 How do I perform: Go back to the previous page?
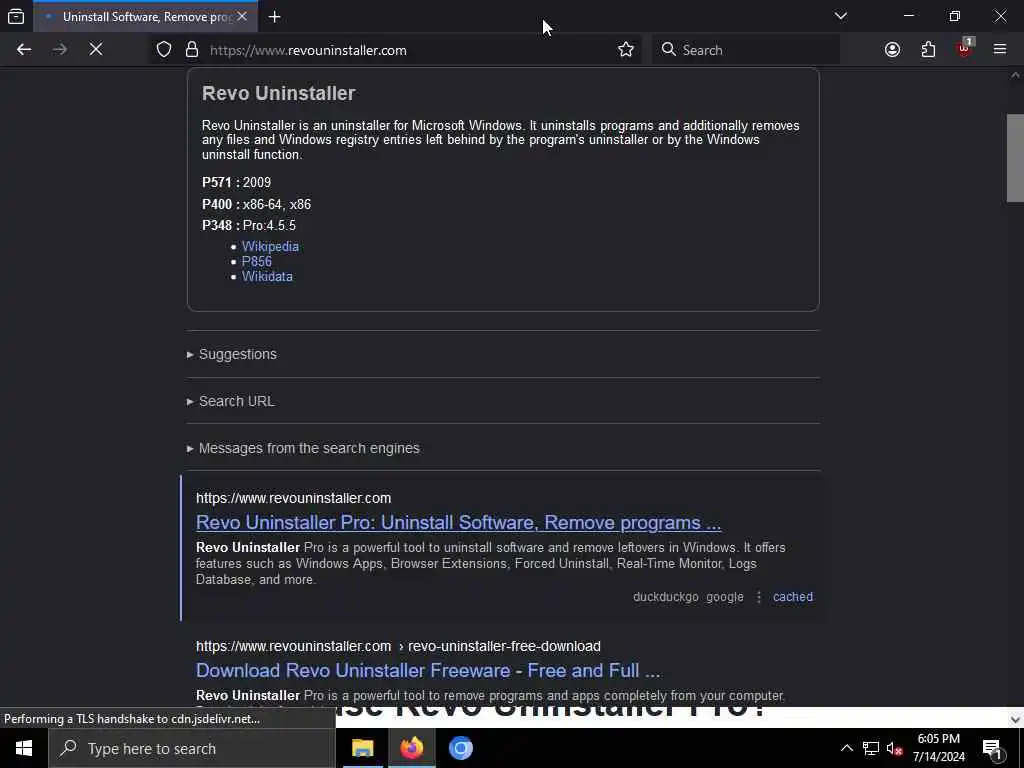pyautogui.click(x=24, y=50)
